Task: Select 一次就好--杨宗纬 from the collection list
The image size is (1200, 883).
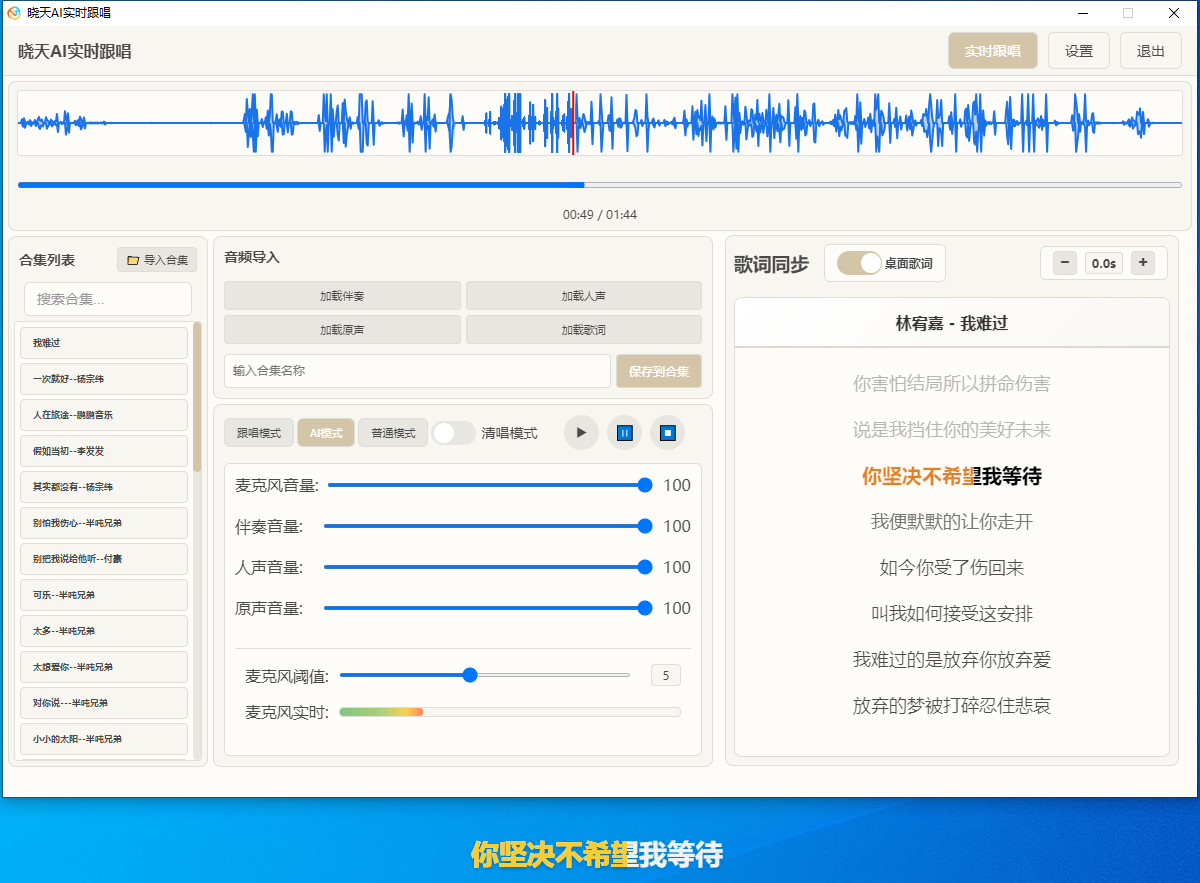Action: pyautogui.click(x=104, y=379)
